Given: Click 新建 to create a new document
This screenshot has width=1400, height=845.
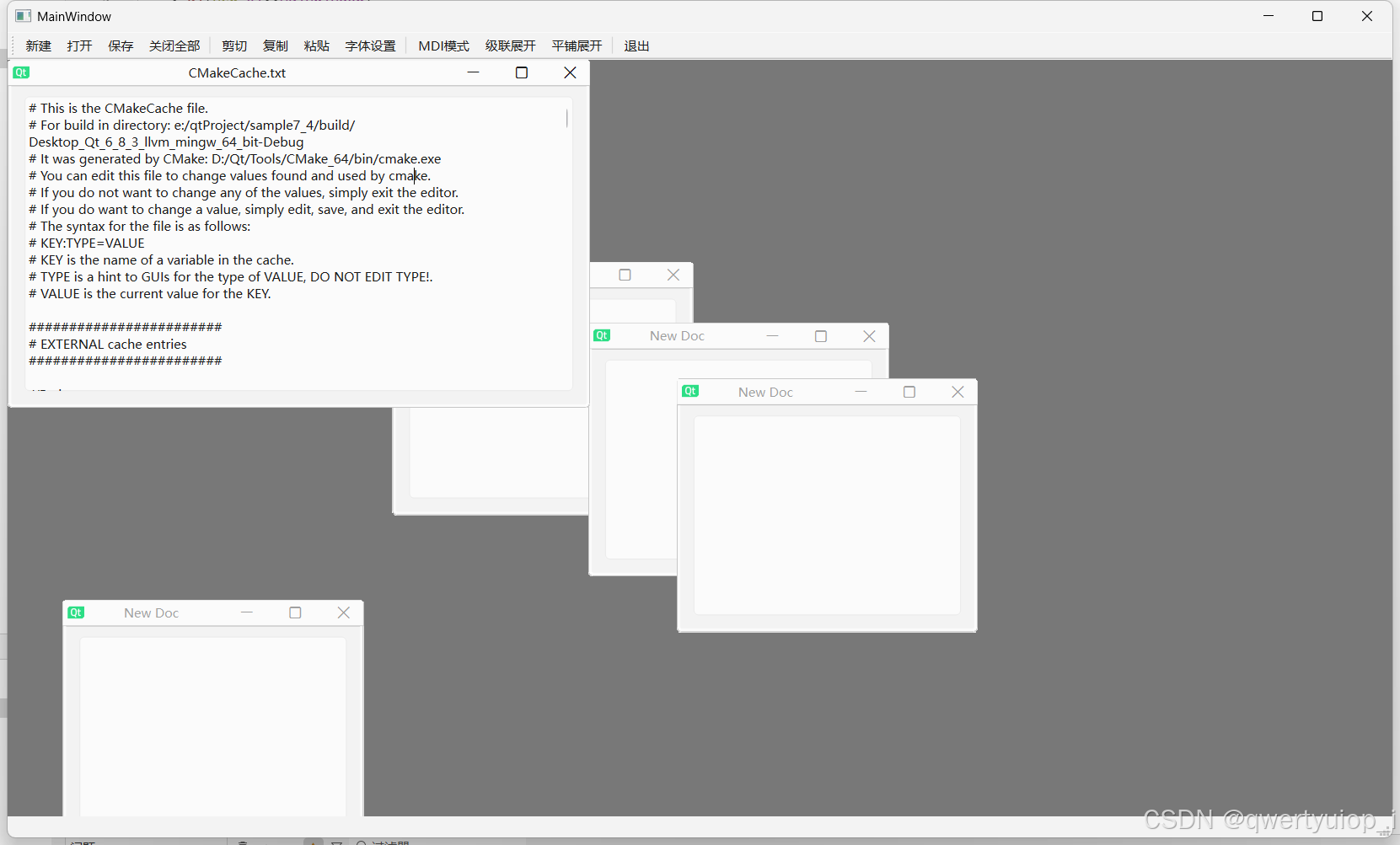Looking at the screenshot, I should click(38, 46).
